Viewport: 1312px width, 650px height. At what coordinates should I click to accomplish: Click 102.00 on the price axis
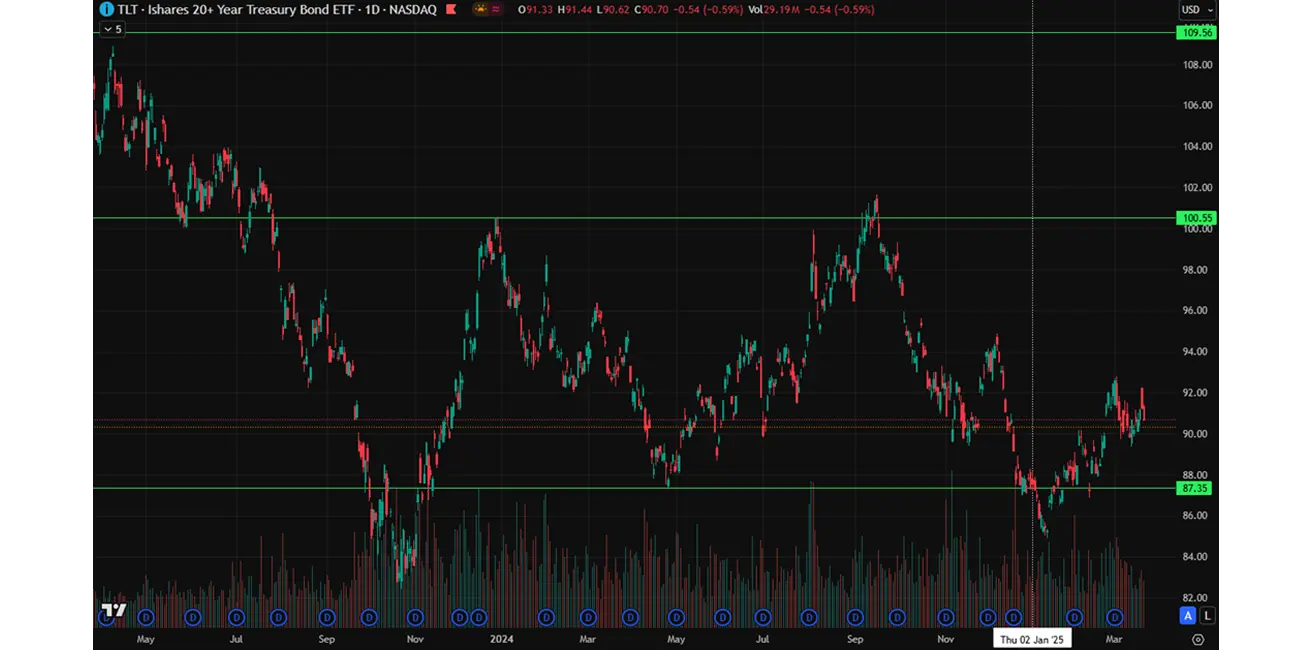(1198, 187)
